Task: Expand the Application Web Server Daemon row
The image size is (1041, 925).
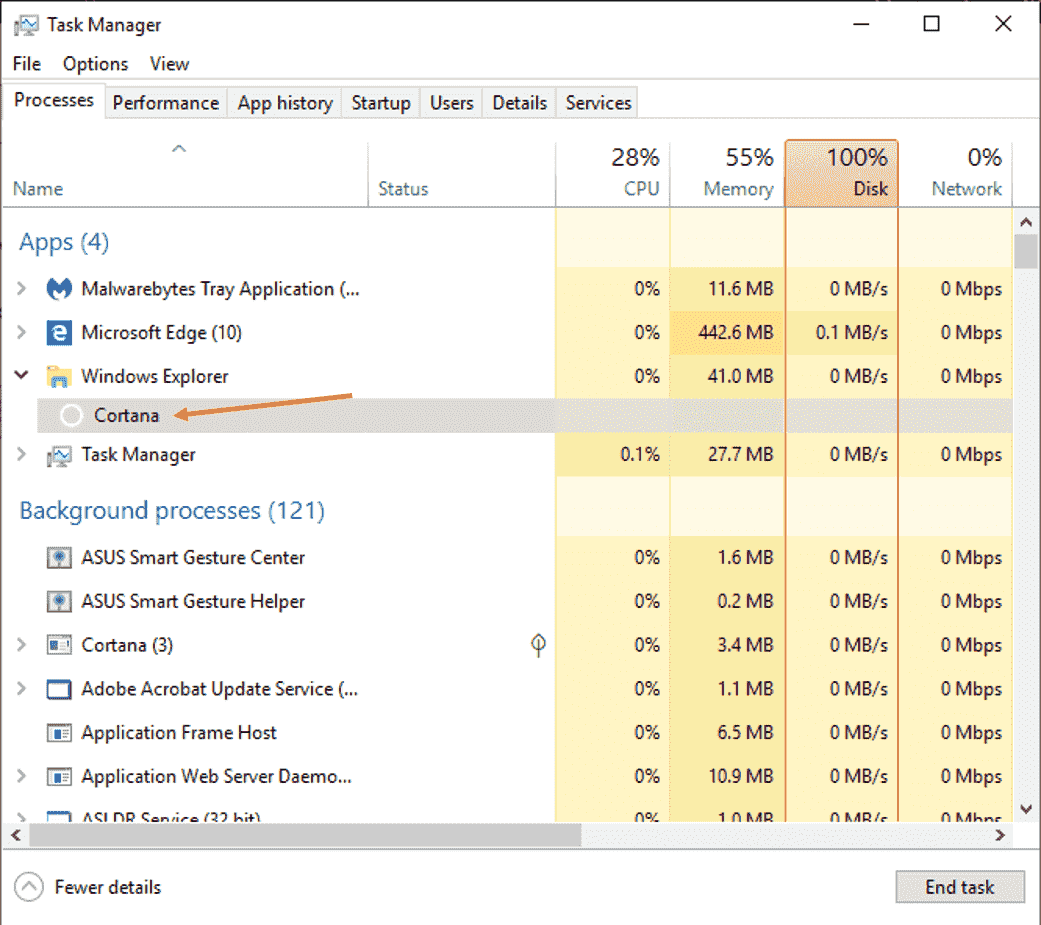Action: pyautogui.click(x=21, y=776)
